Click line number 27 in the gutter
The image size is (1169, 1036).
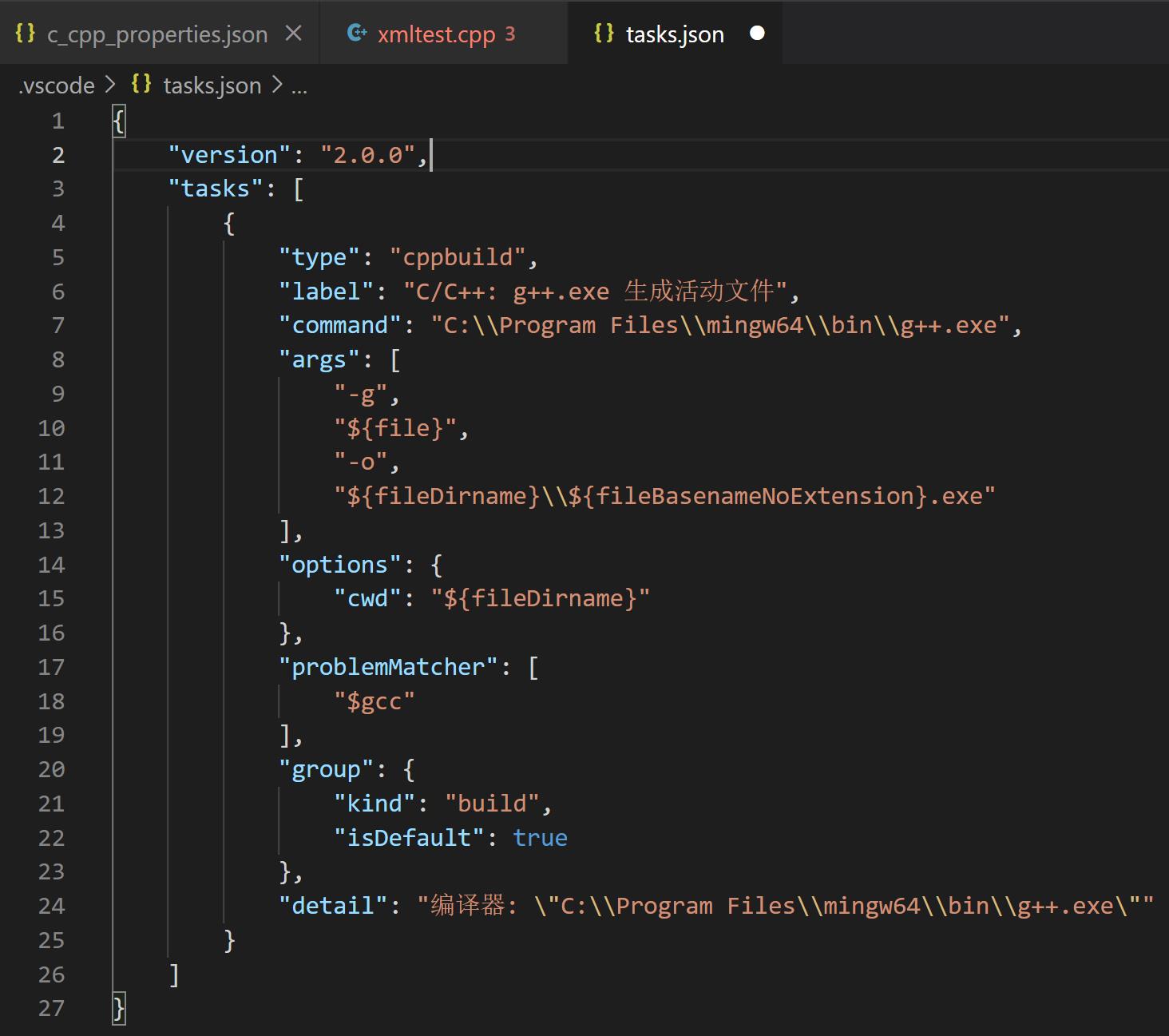point(51,1008)
